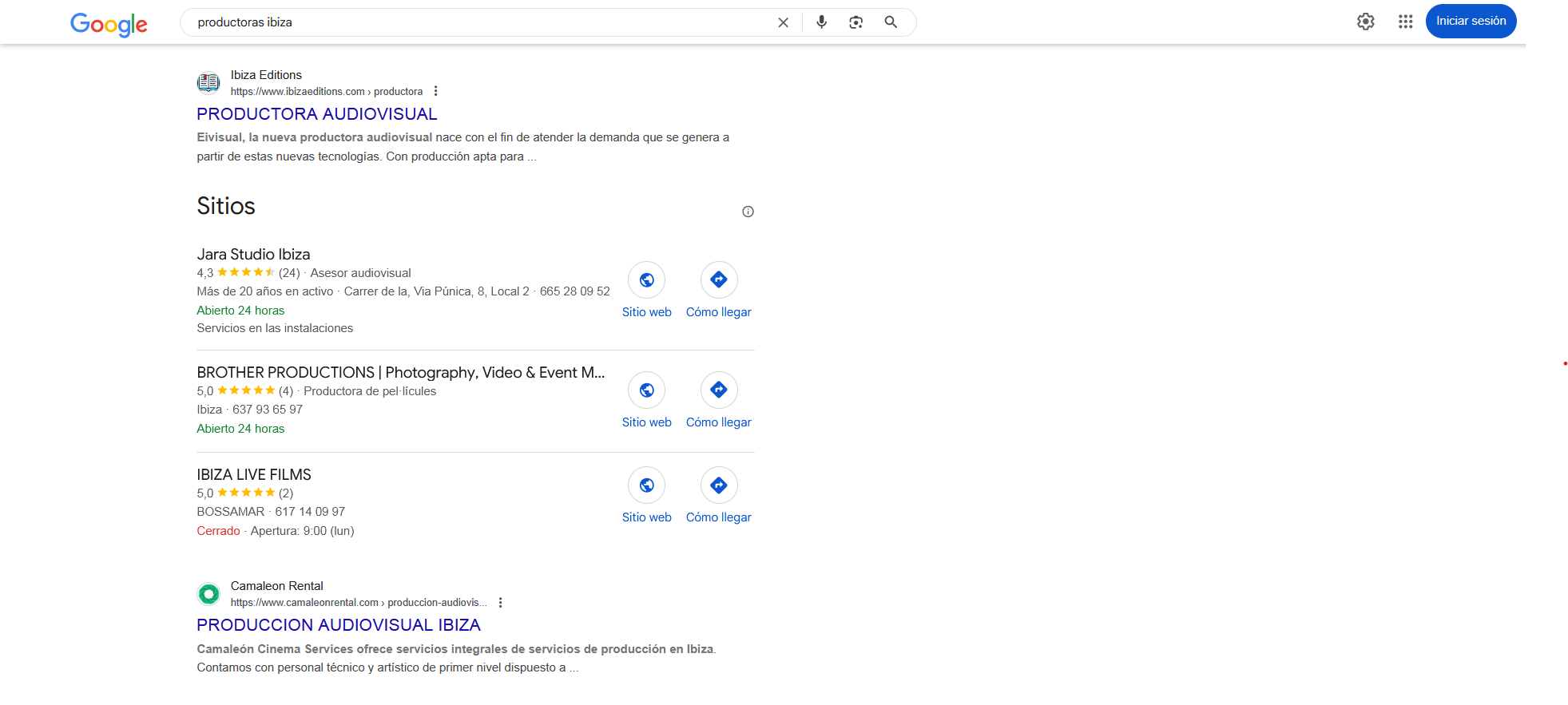Clear the search box text

[783, 22]
